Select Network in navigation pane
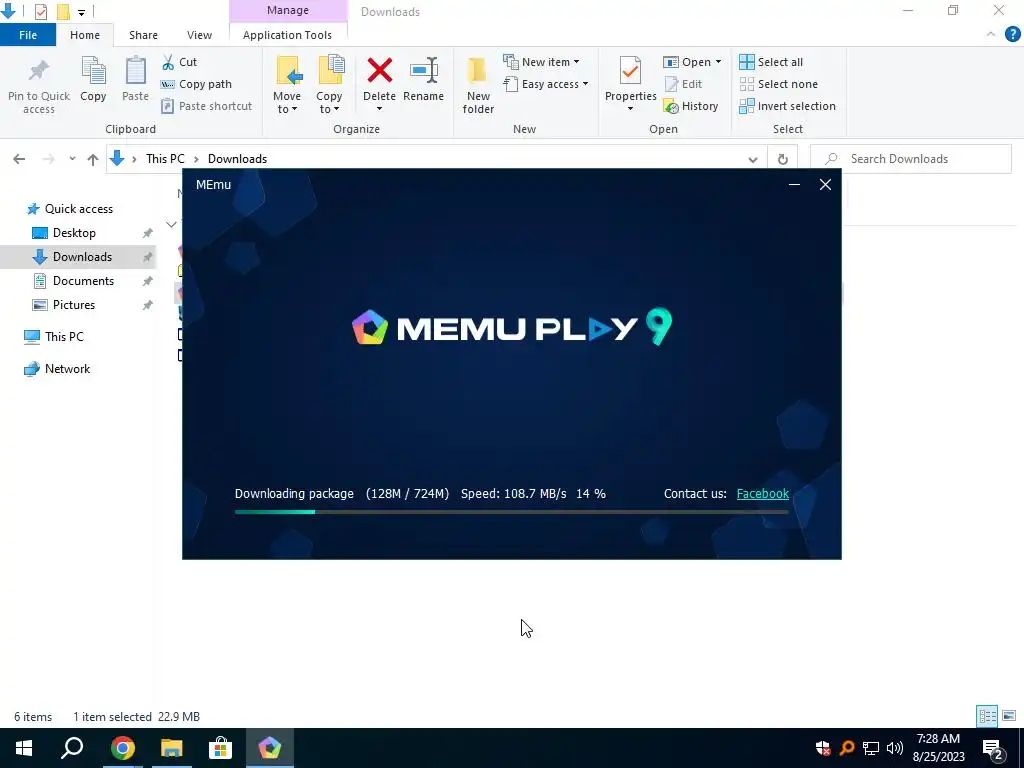 57,369
